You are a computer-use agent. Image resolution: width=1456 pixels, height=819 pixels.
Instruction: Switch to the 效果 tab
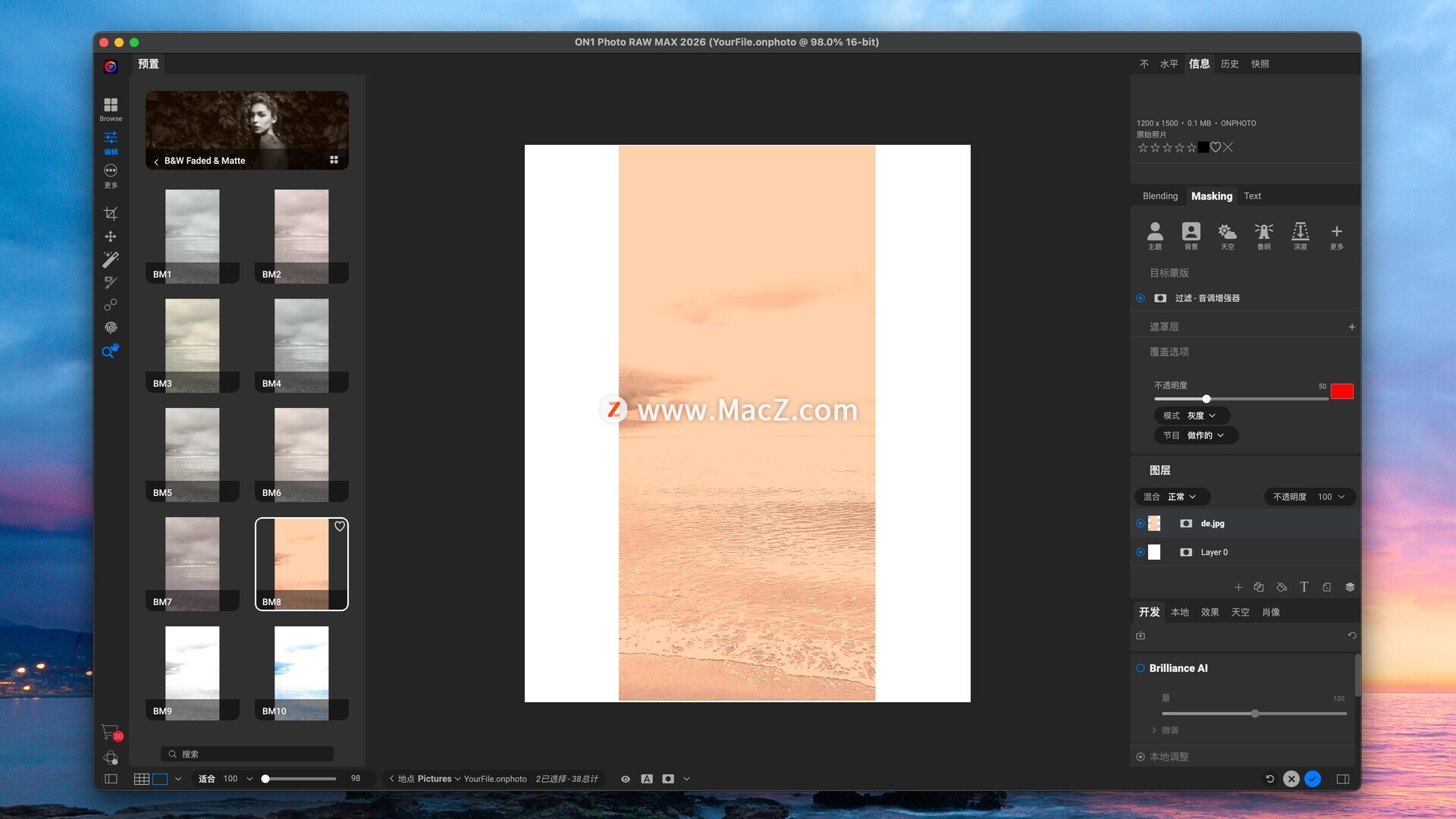tap(1210, 612)
